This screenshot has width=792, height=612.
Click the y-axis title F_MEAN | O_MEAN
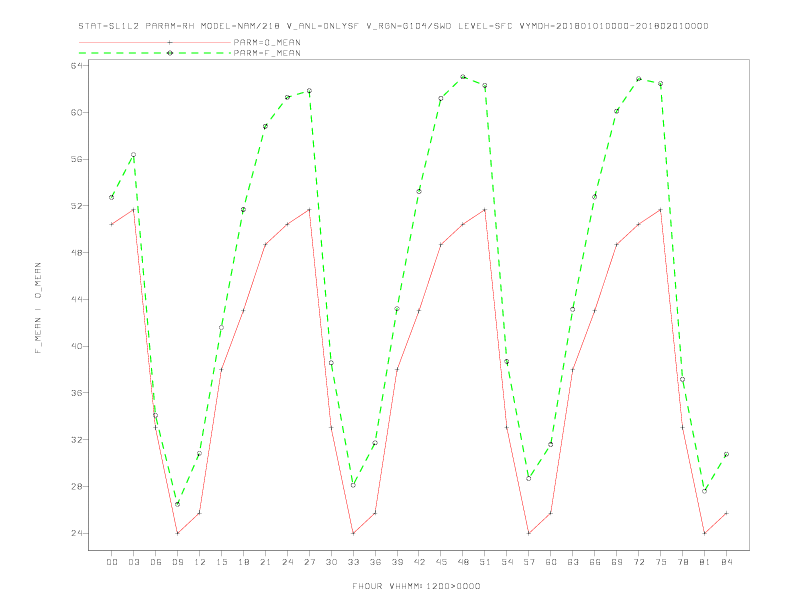coord(38,308)
